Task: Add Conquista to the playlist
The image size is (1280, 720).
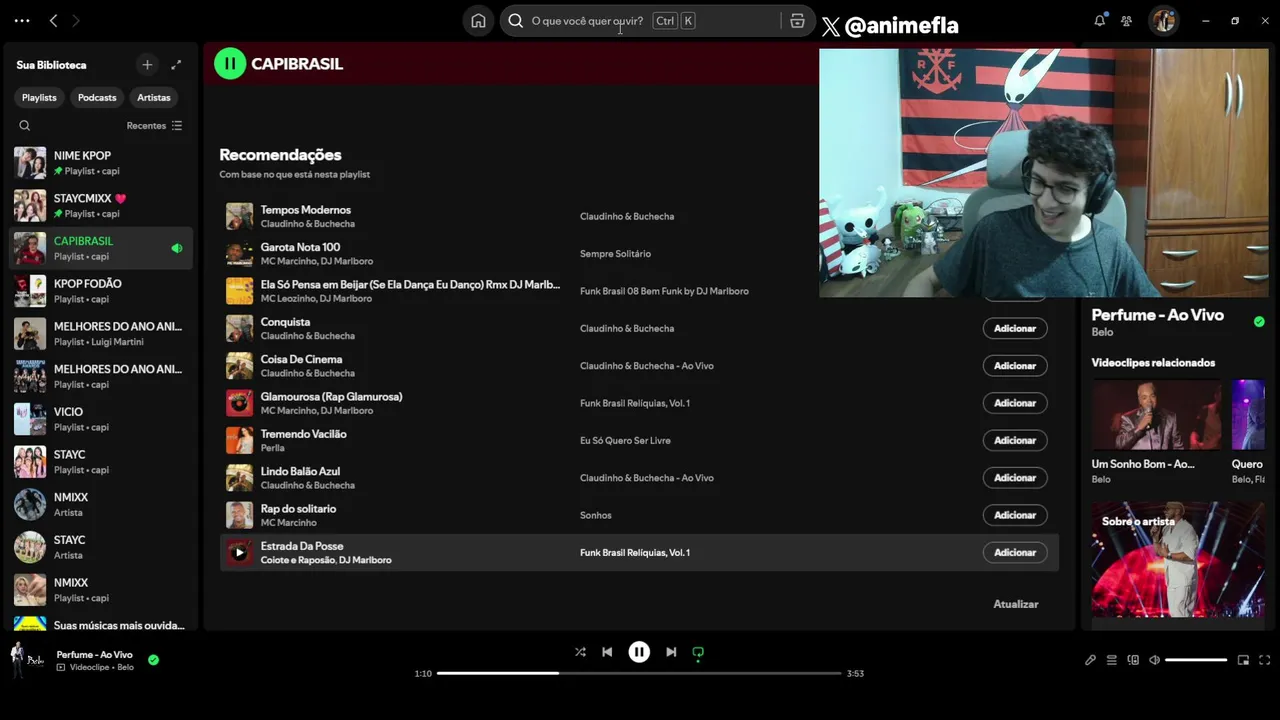Action: (1015, 328)
